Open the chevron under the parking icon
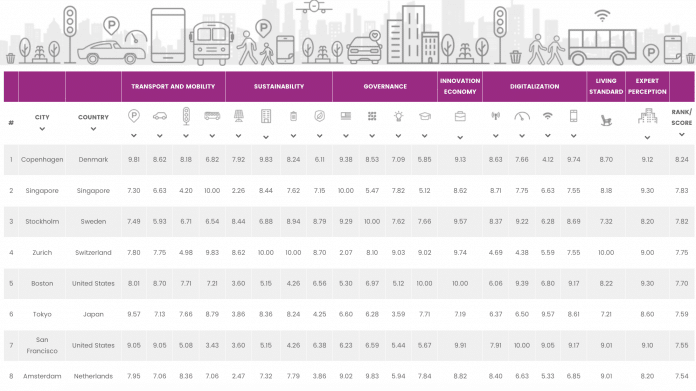The image size is (696, 391). [134, 136]
